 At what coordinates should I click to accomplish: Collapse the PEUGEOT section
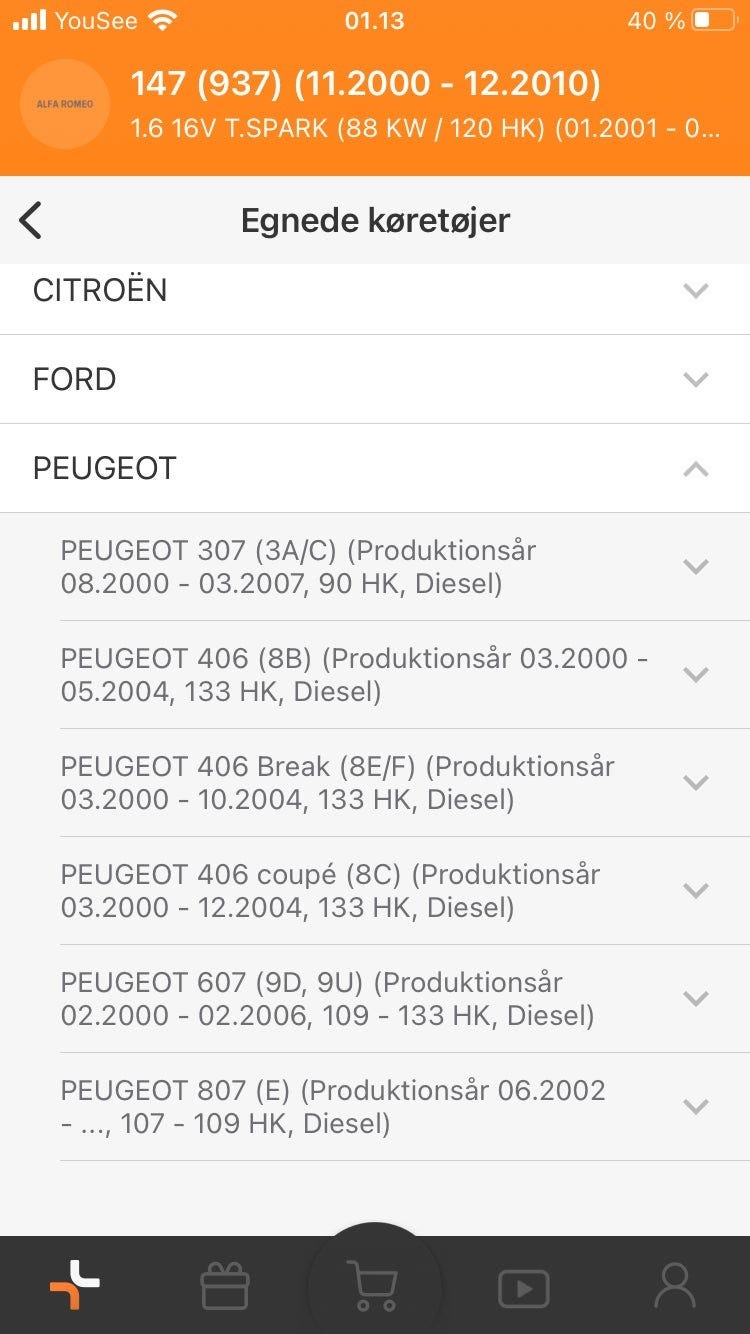[695, 469]
